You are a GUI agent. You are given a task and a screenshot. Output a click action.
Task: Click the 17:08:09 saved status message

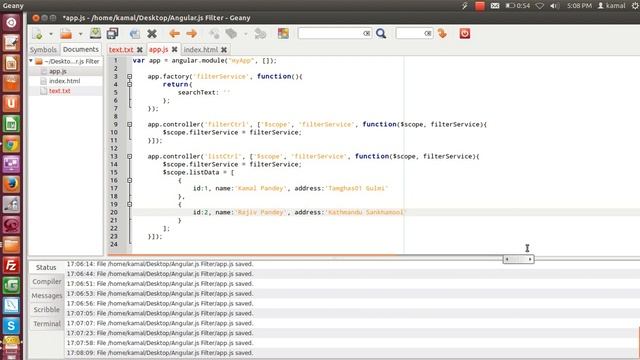point(160,353)
